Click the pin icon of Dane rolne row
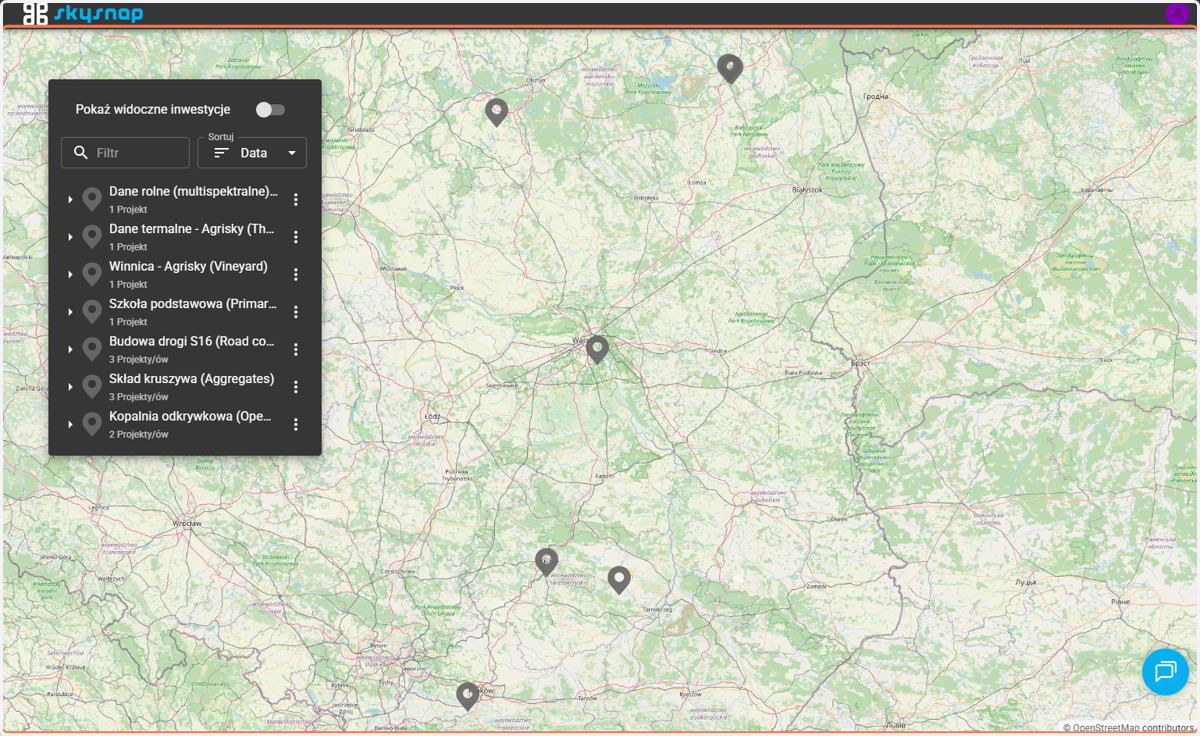1200x736 pixels. pyautogui.click(x=92, y=200)
